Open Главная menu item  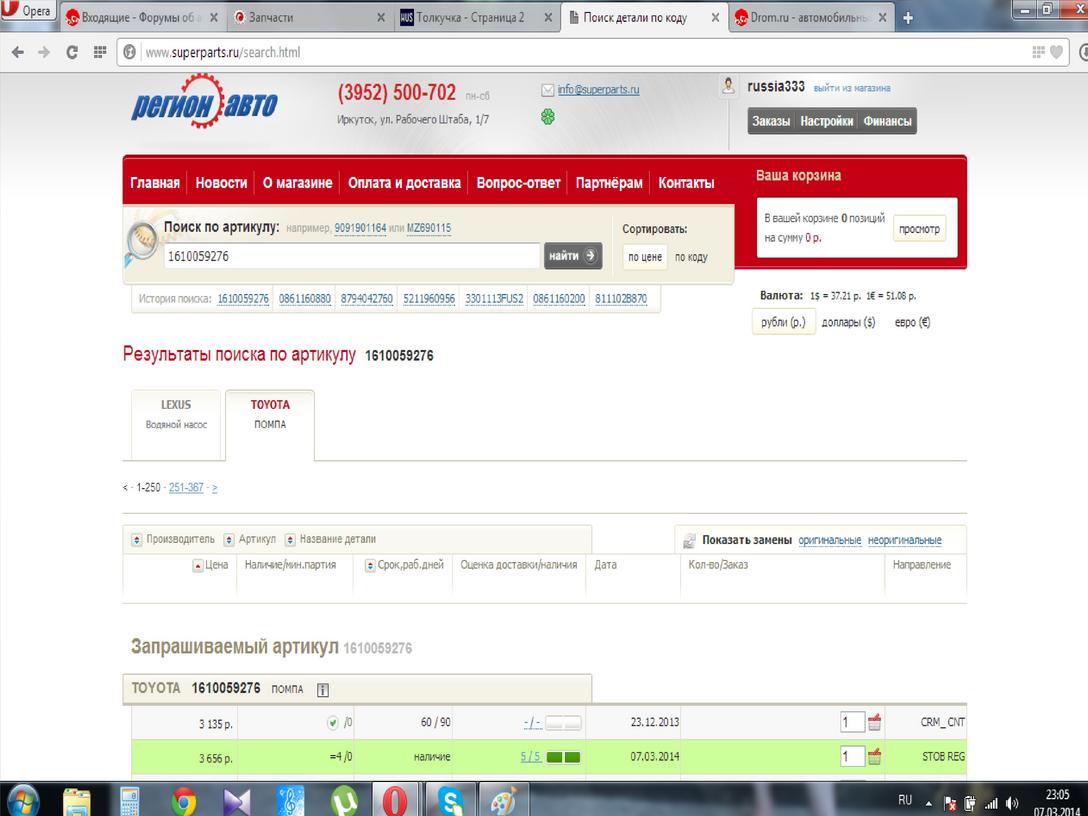pyautogui.click(x=155, y=183)
